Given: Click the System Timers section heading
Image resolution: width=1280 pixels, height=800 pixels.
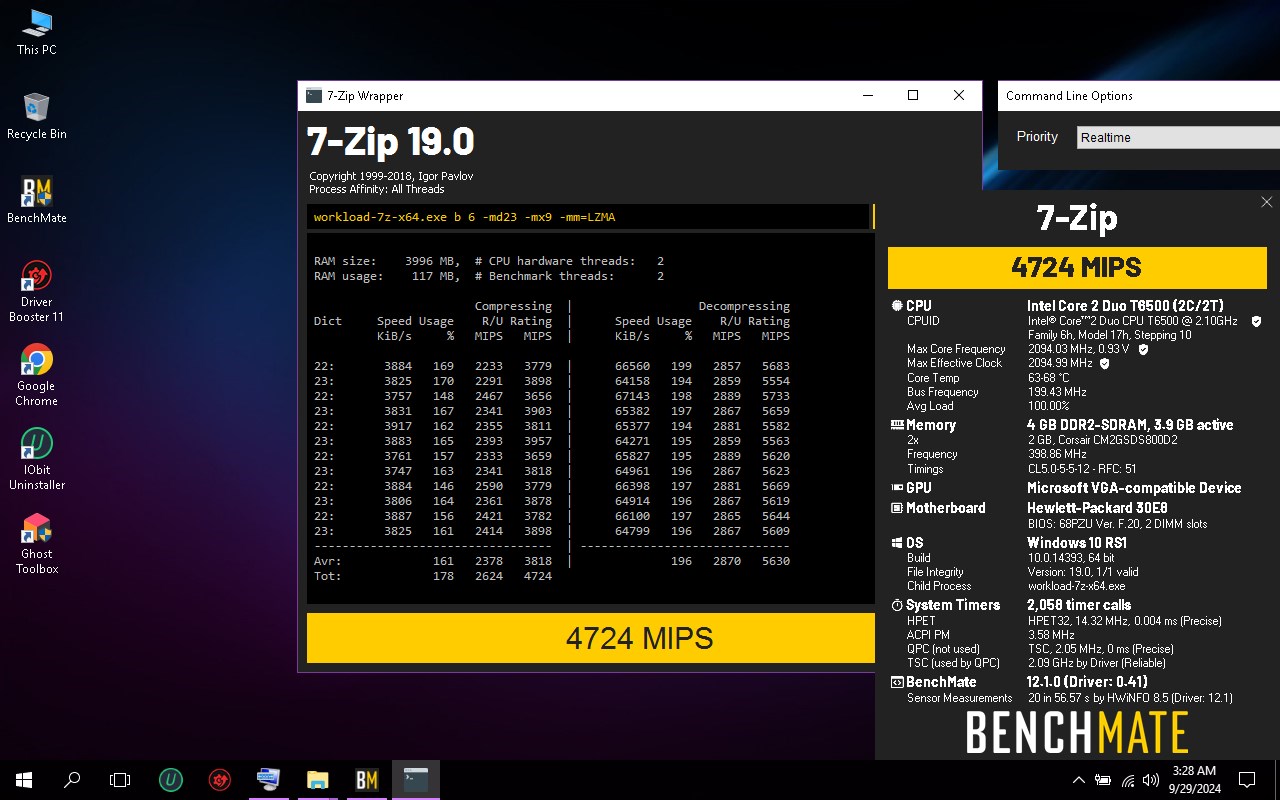Looking at the screenshot, I should 952,605.
